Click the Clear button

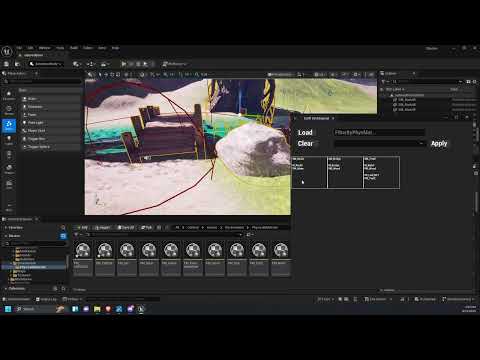pos(305,143)
